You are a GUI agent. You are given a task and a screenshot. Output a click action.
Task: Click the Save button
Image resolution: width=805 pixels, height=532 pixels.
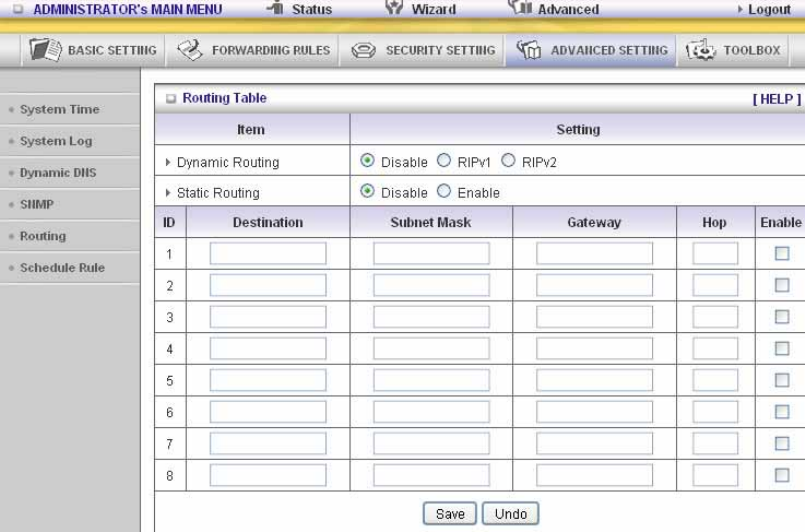pyautogui.click(x=450, y=514)
